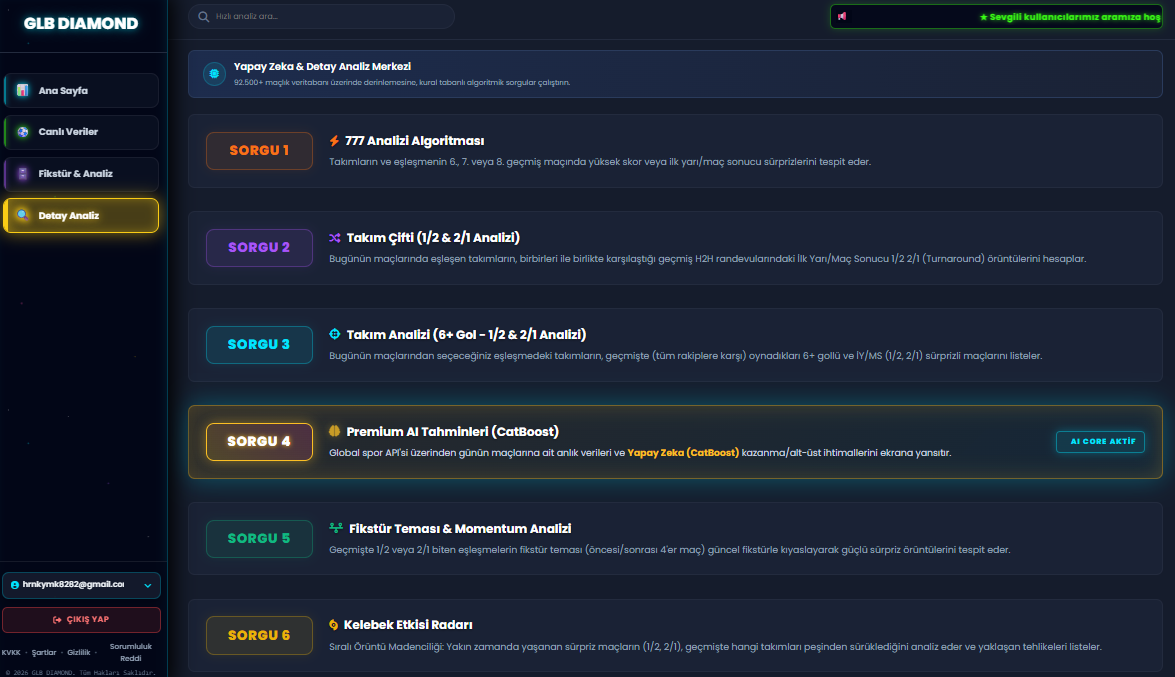Click the crosshair icon beside Takım Analizi
1175x677 pixels.
[335, 334]
